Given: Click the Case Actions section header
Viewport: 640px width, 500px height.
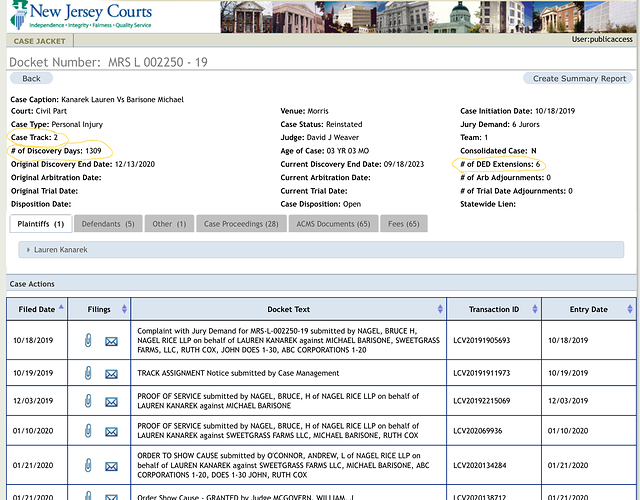Looking at the screenshot, I should 321,284.
